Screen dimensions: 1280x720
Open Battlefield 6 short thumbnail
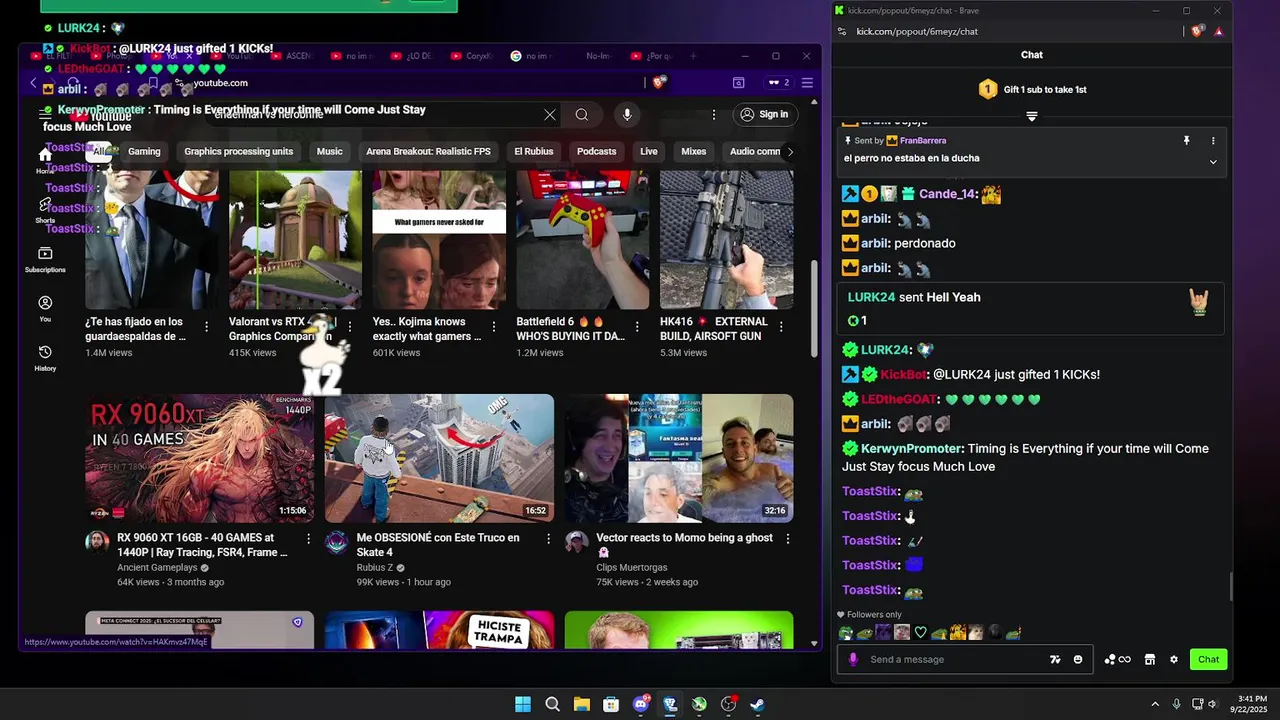pos(582,240)
